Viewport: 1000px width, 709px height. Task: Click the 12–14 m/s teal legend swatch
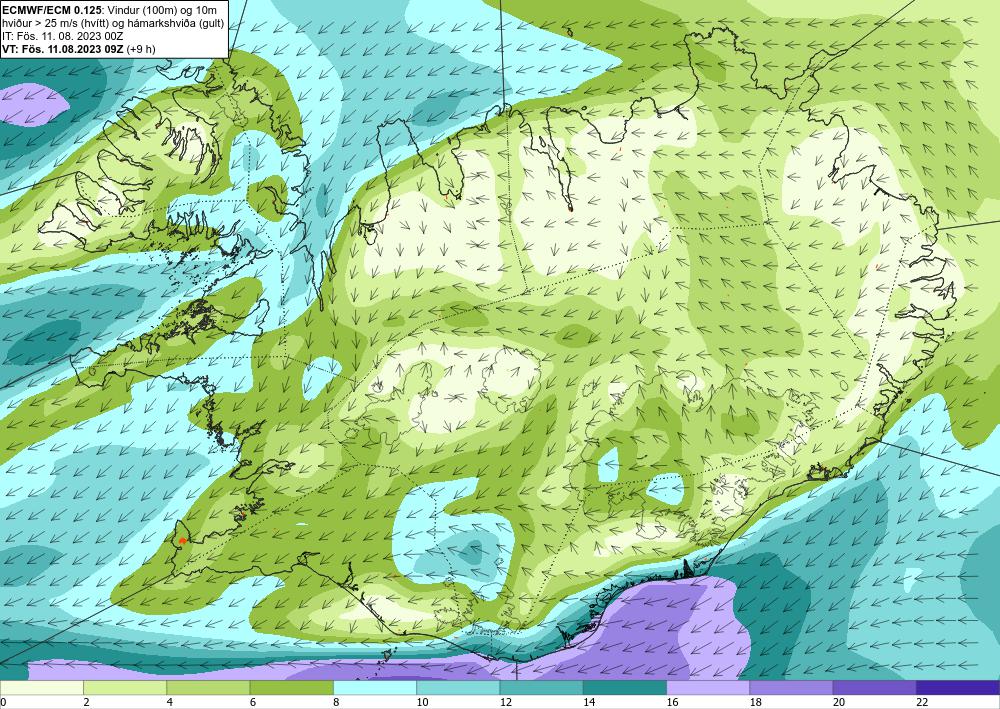pos(541,688)
